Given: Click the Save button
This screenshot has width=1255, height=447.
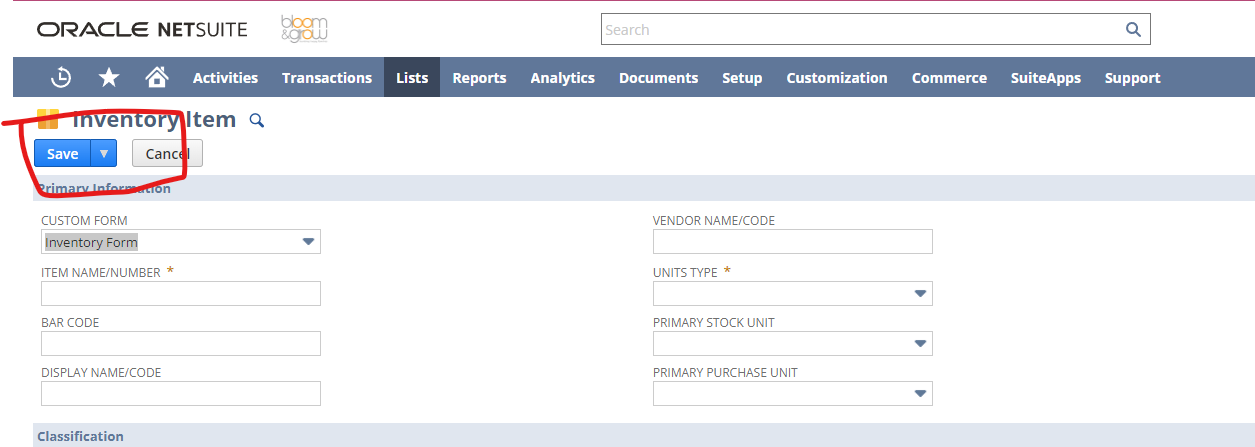Looking at the screenshot, I should (63, 154).
